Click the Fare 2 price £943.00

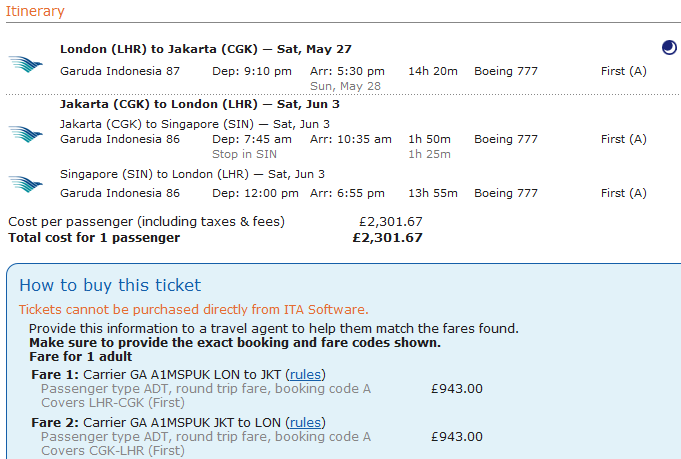click(456, 436)
